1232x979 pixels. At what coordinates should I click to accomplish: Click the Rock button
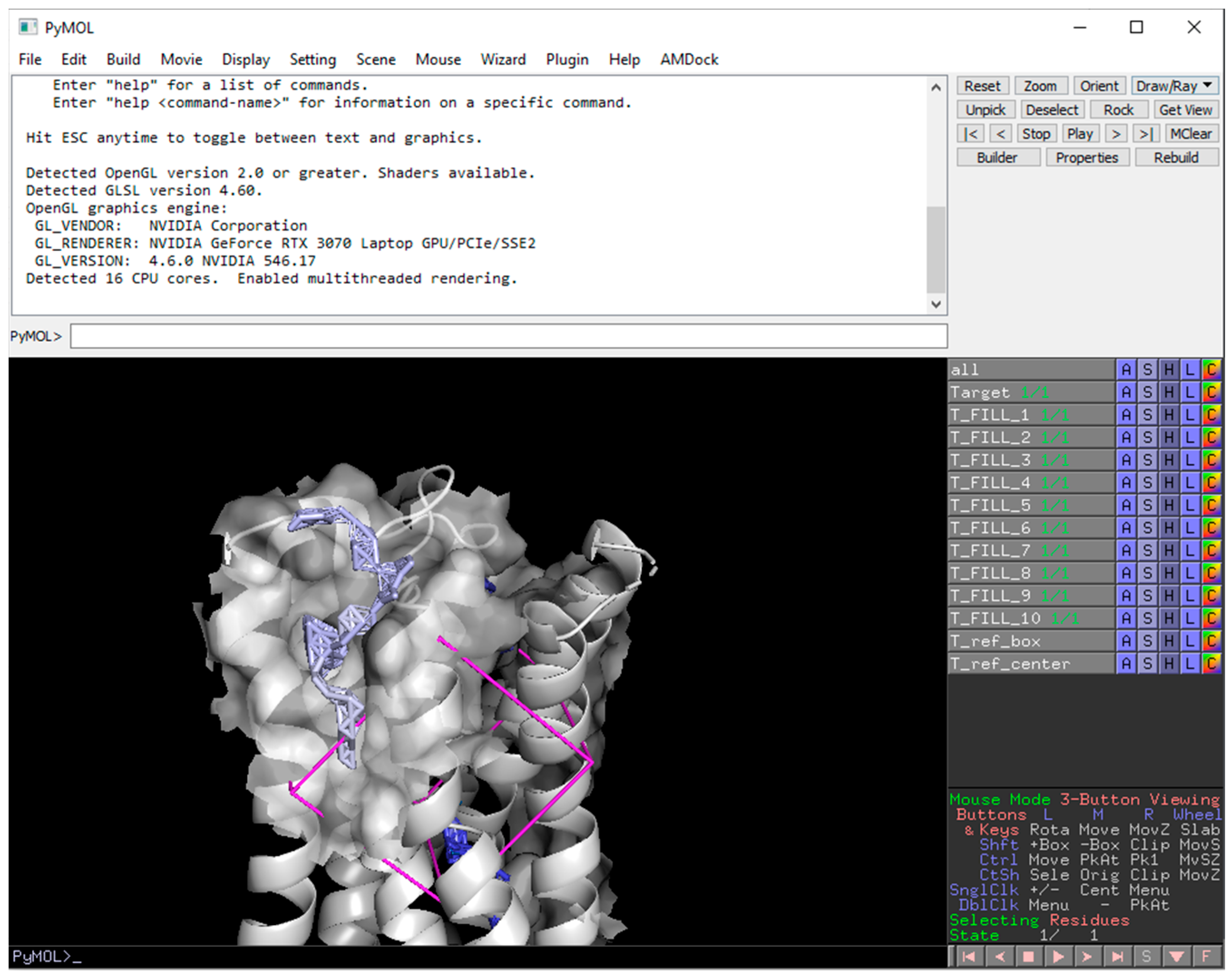tap(1118, 110)
